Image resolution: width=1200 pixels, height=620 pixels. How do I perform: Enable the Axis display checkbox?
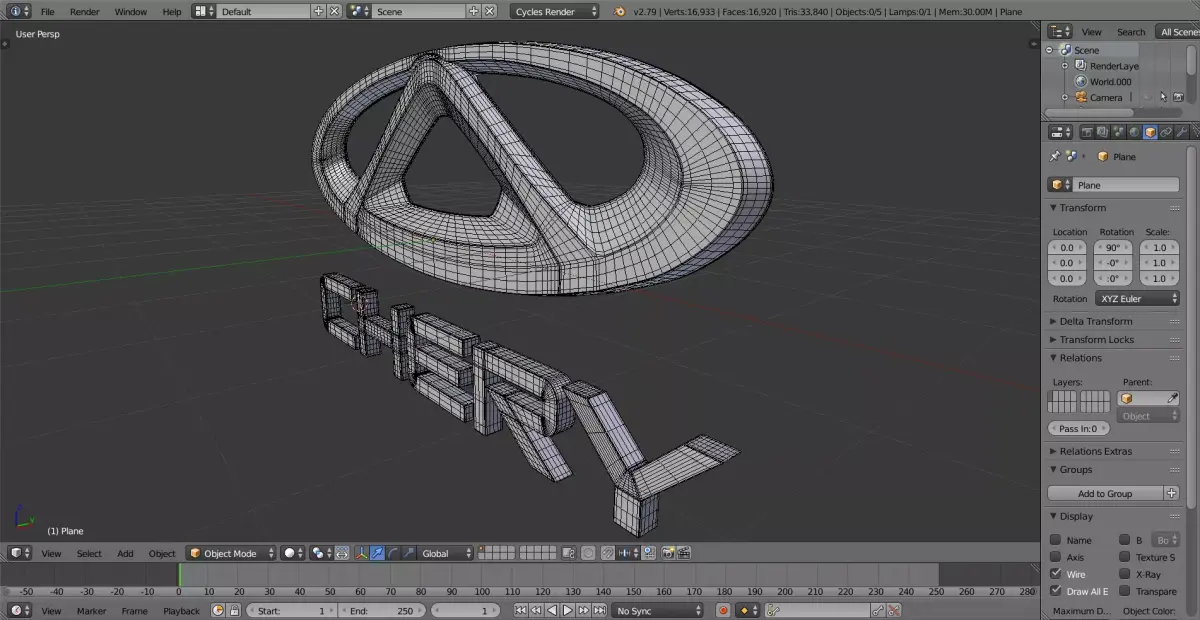[1055, 557]
